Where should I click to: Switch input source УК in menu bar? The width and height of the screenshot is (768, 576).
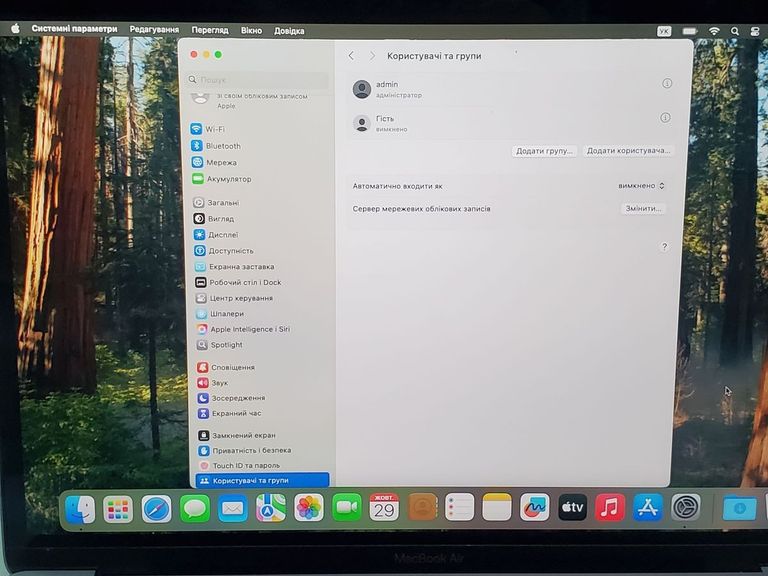click(x=664, y=31)
